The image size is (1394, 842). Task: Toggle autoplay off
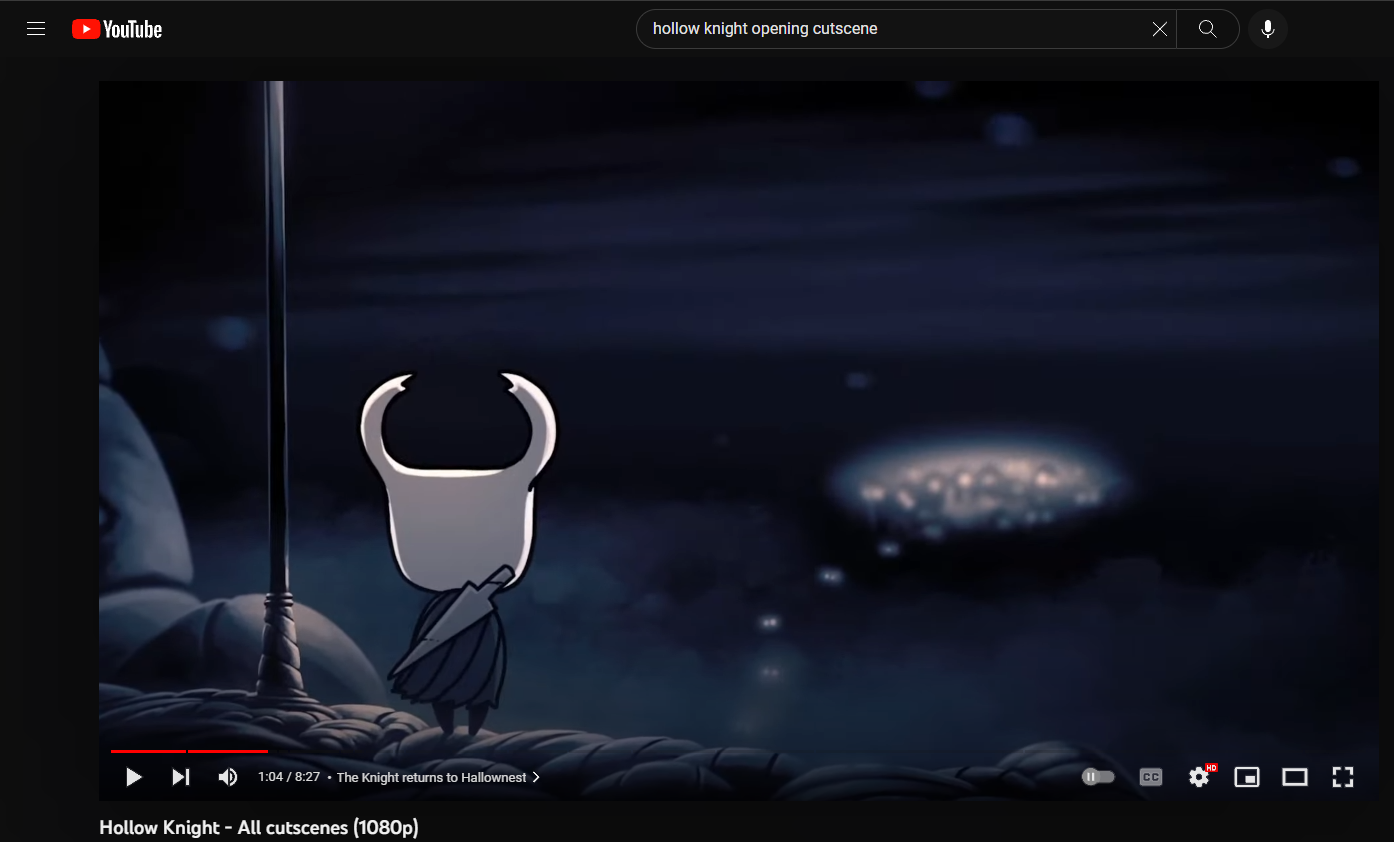click(x=1097, y=776)
